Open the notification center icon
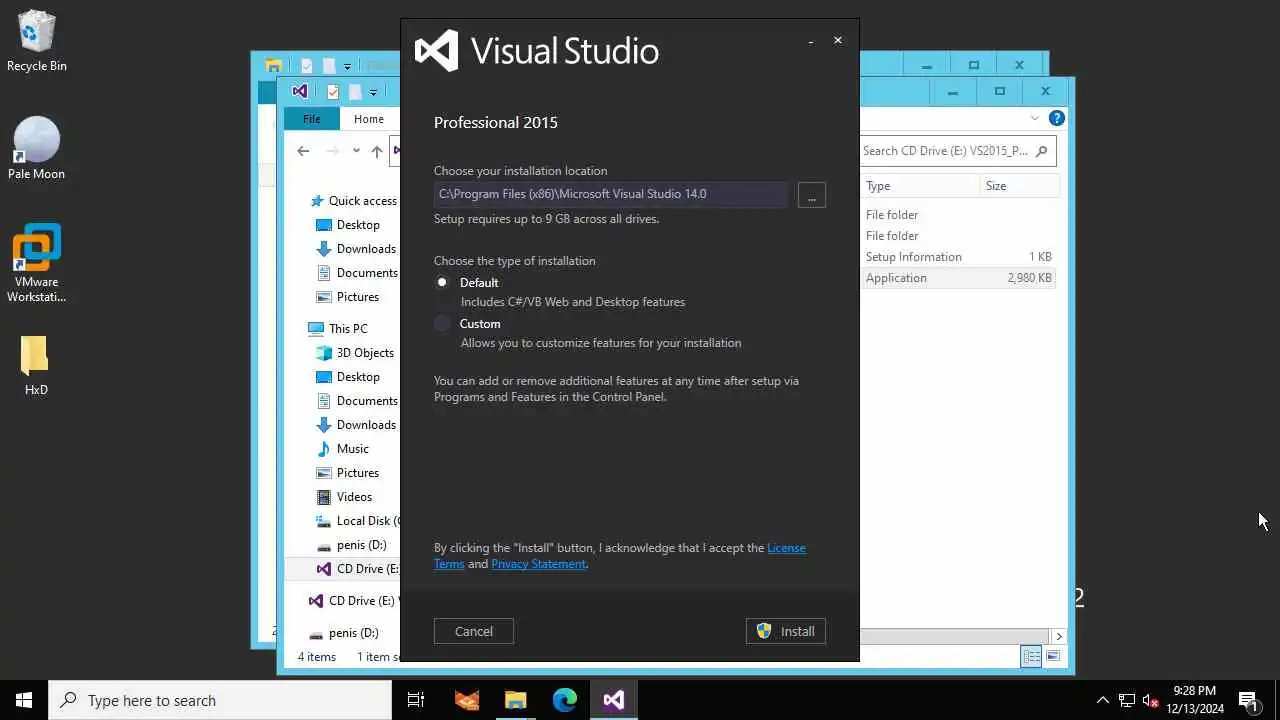Image resolution: width=1280 pixels, height=720 pixels. click(1248, 700)
